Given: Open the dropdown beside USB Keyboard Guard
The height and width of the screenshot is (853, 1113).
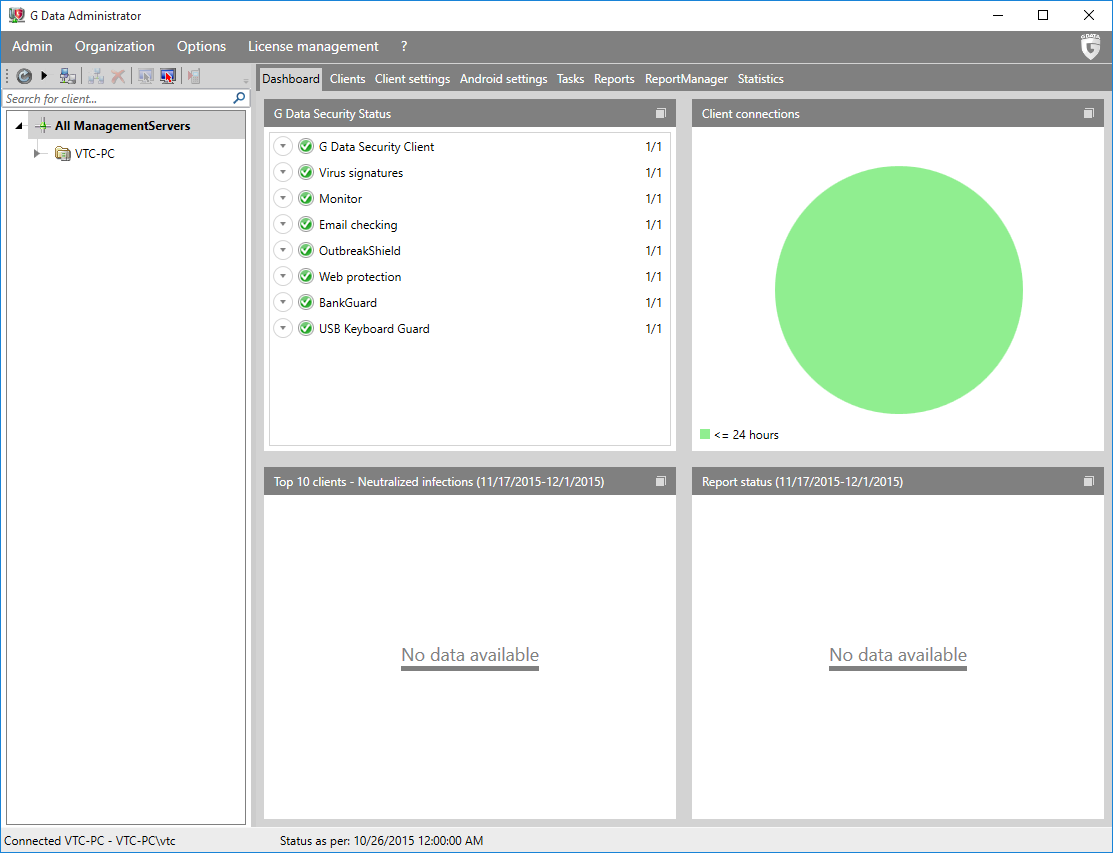Looking at the screenshot, I should click(x=283, y=329).
